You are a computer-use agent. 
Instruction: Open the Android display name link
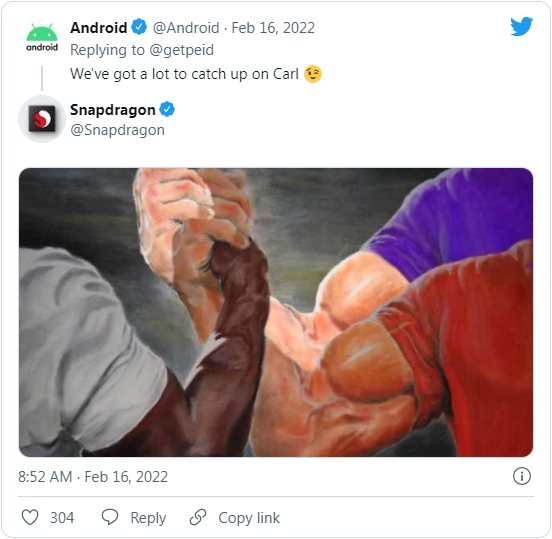point(99,27)
